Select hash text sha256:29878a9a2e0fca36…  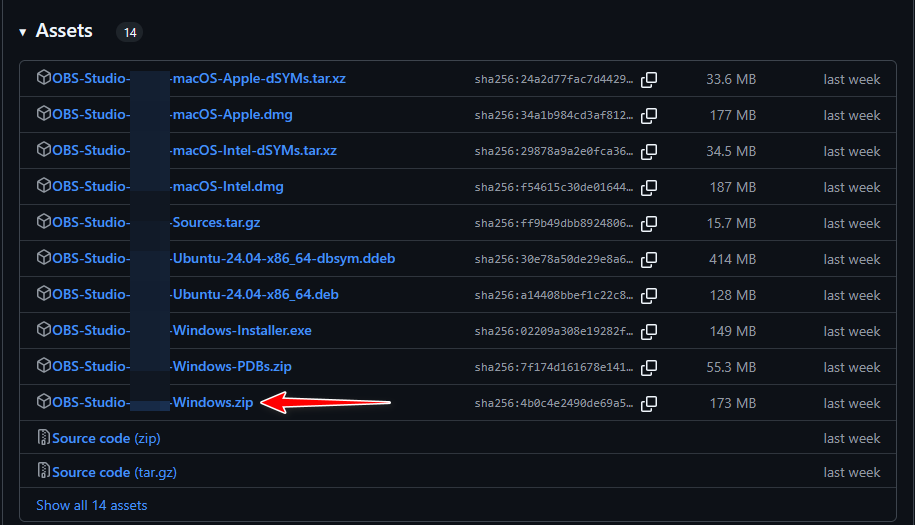point(554,152)
